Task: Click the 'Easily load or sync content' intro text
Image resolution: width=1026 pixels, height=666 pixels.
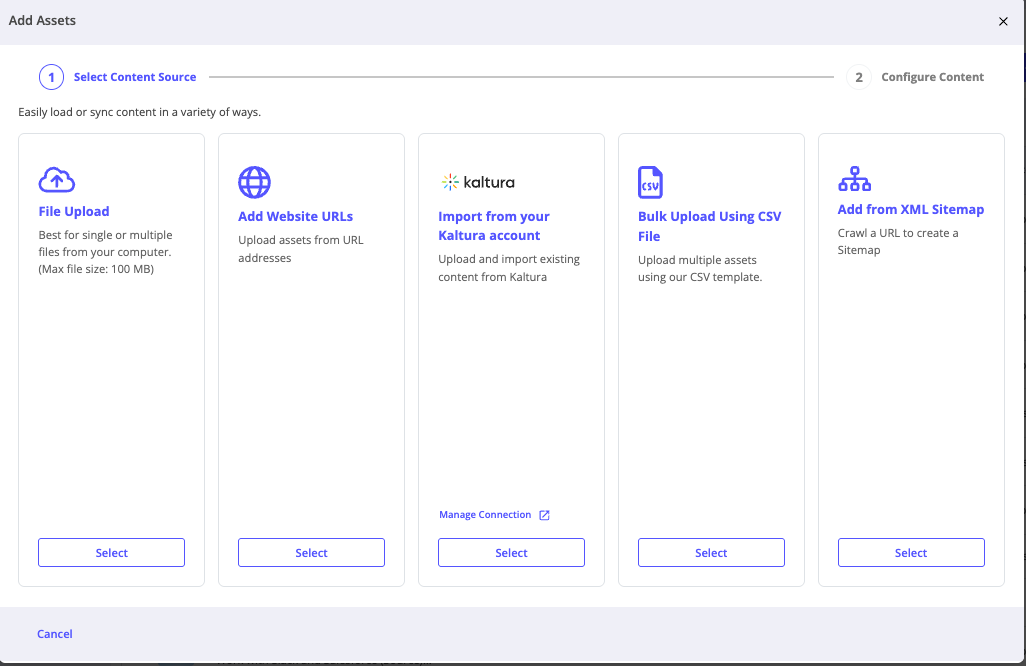Action: [139, 112]
